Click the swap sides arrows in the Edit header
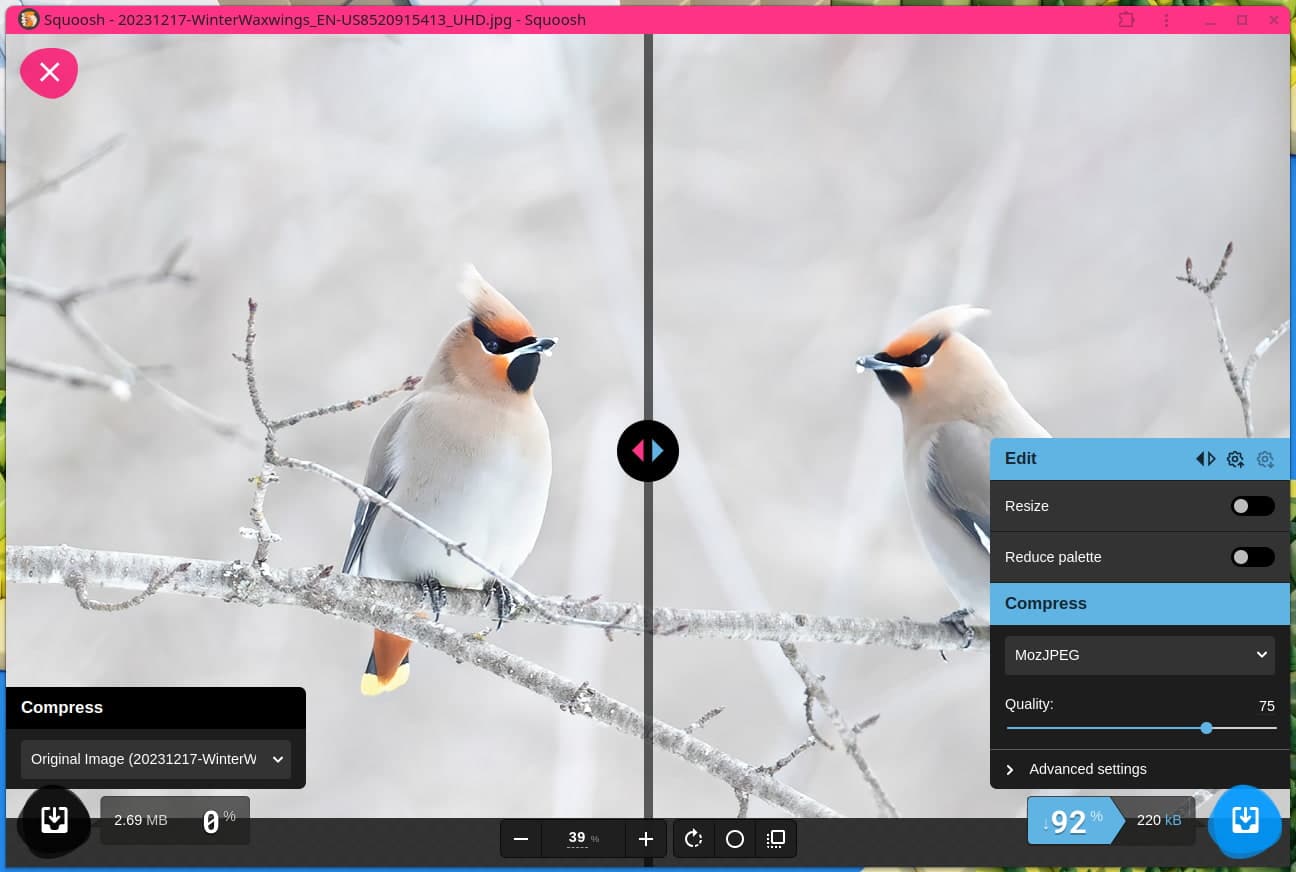1296x872 pixels. click(x=1206, y=459)
